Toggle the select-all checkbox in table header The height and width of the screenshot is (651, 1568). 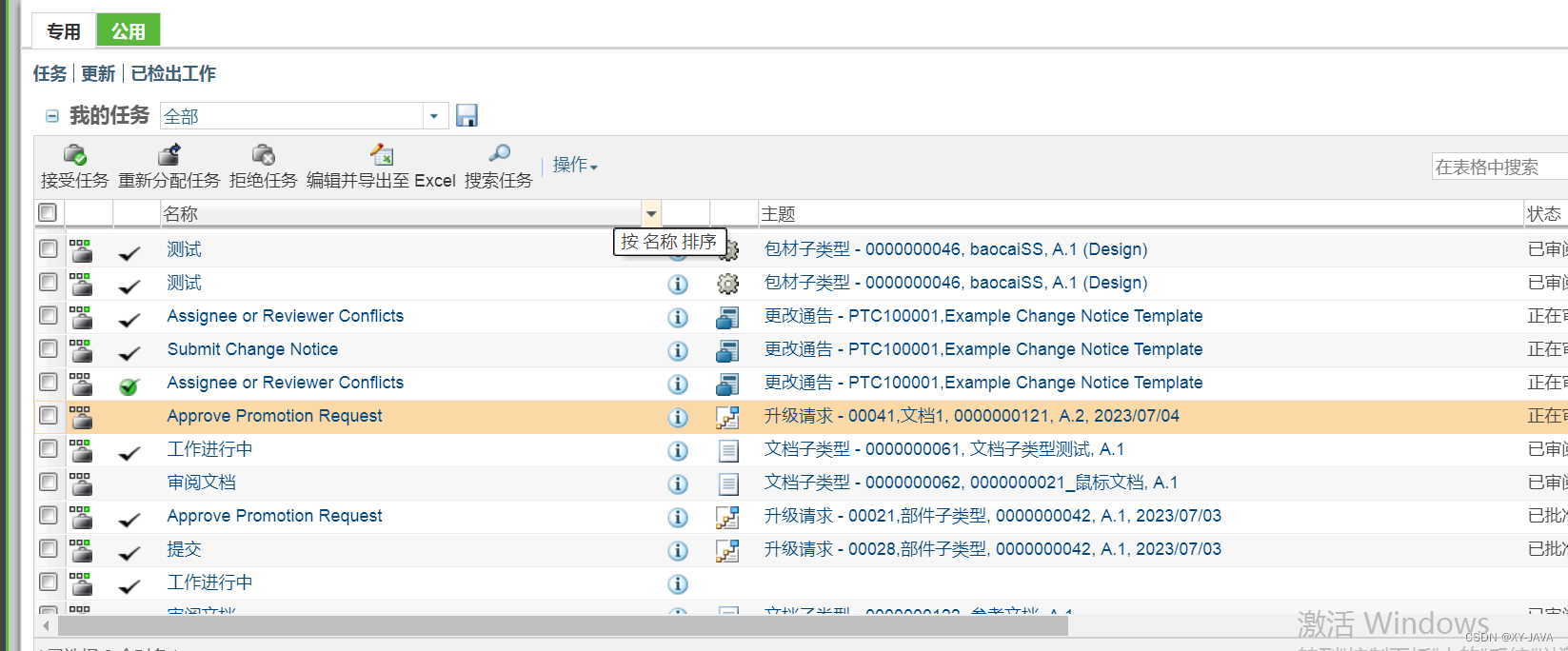point(48,212)
